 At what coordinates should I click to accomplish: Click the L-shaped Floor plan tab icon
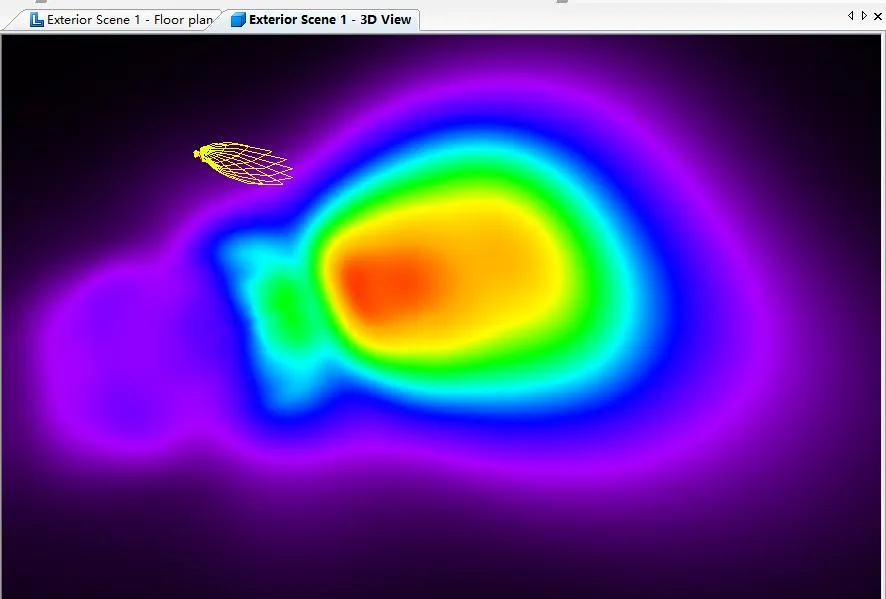(37, 19)
